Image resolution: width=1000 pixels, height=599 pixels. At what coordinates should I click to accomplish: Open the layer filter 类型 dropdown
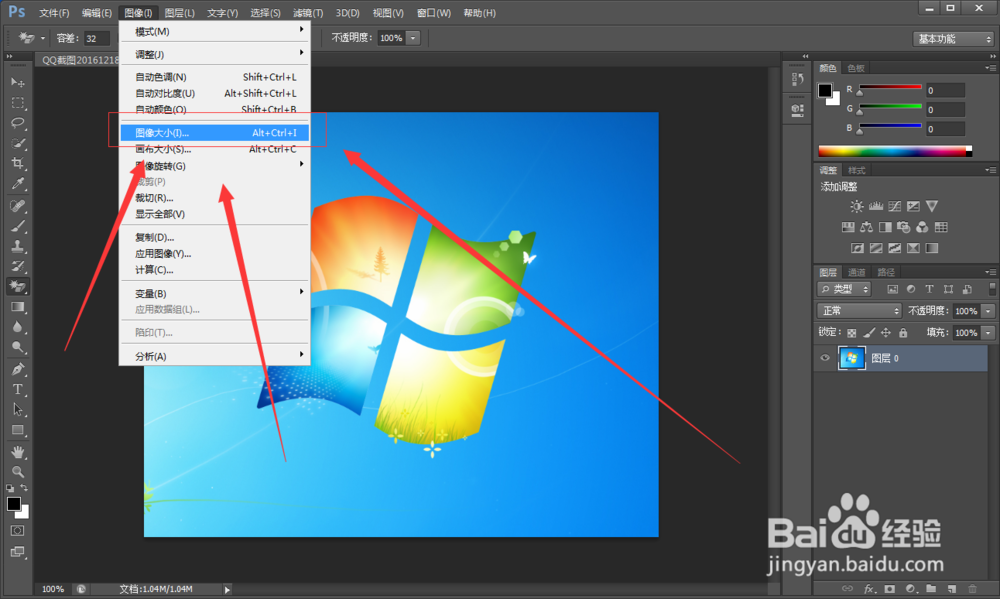[844, 289]
